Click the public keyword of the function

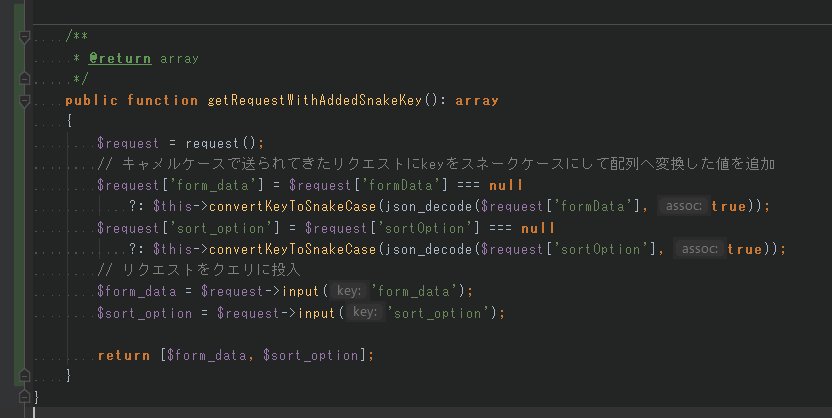(x=92, y=101)
